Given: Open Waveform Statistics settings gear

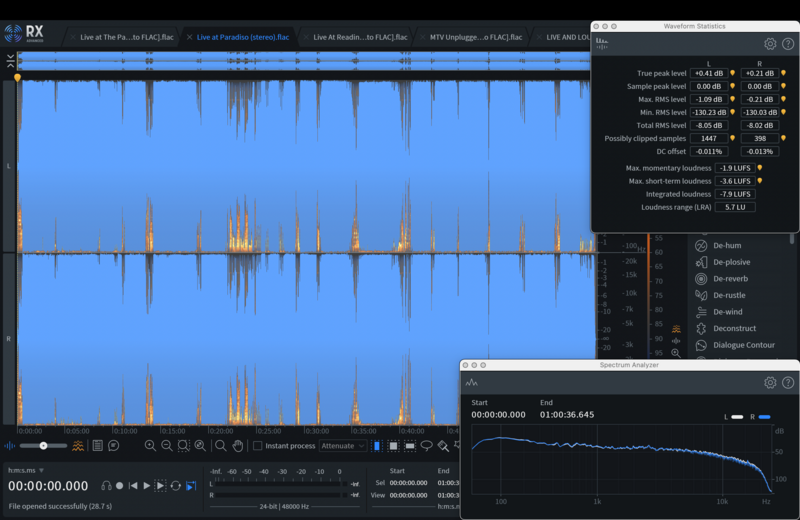Looking at the screenshot, I should tap(770, 44).
